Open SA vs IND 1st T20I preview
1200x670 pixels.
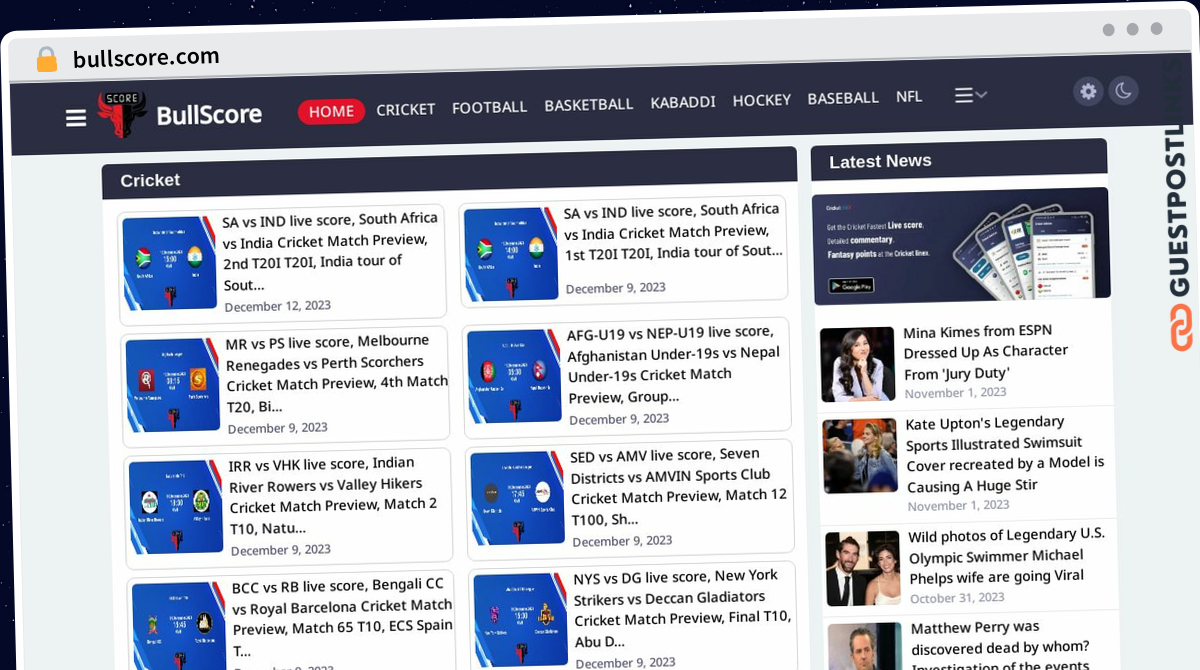(x=672, y=231)
